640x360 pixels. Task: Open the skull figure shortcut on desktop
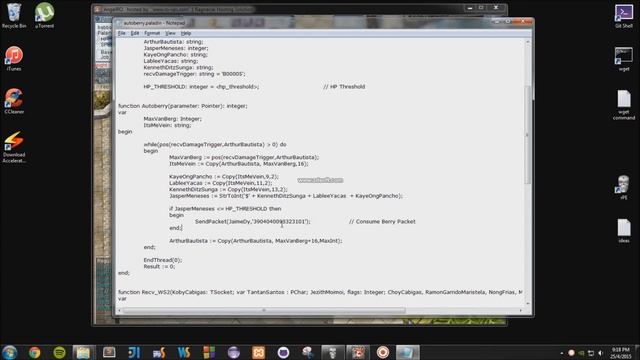tap(623, 187)
